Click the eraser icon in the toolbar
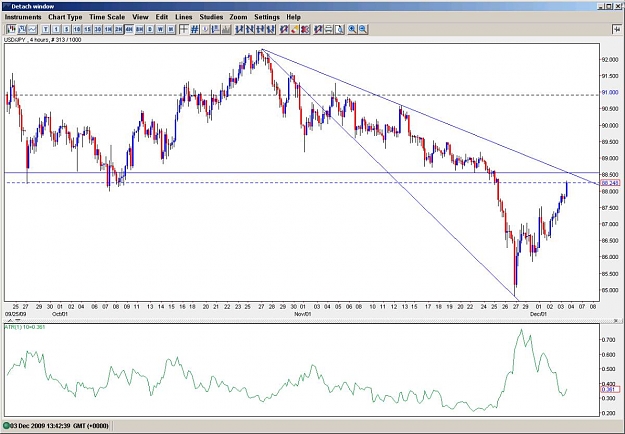 (x=295, y=29)
